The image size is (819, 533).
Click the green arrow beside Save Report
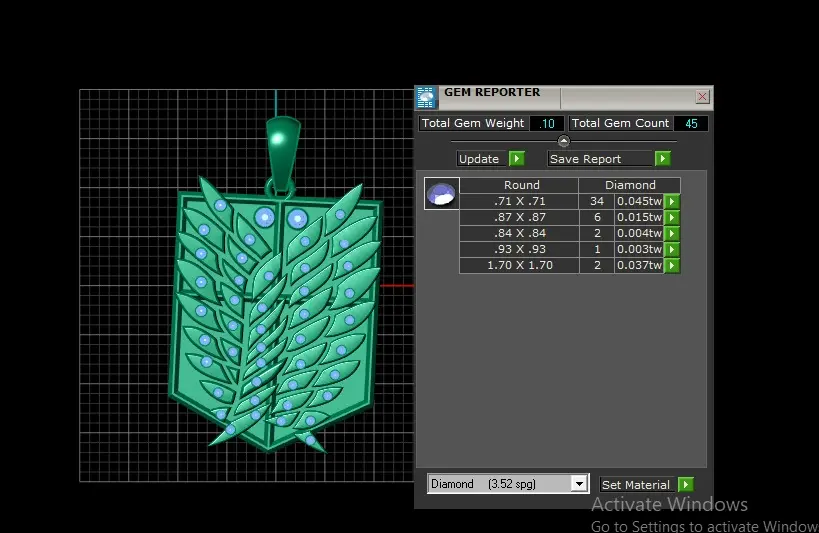tap(662, 159)
